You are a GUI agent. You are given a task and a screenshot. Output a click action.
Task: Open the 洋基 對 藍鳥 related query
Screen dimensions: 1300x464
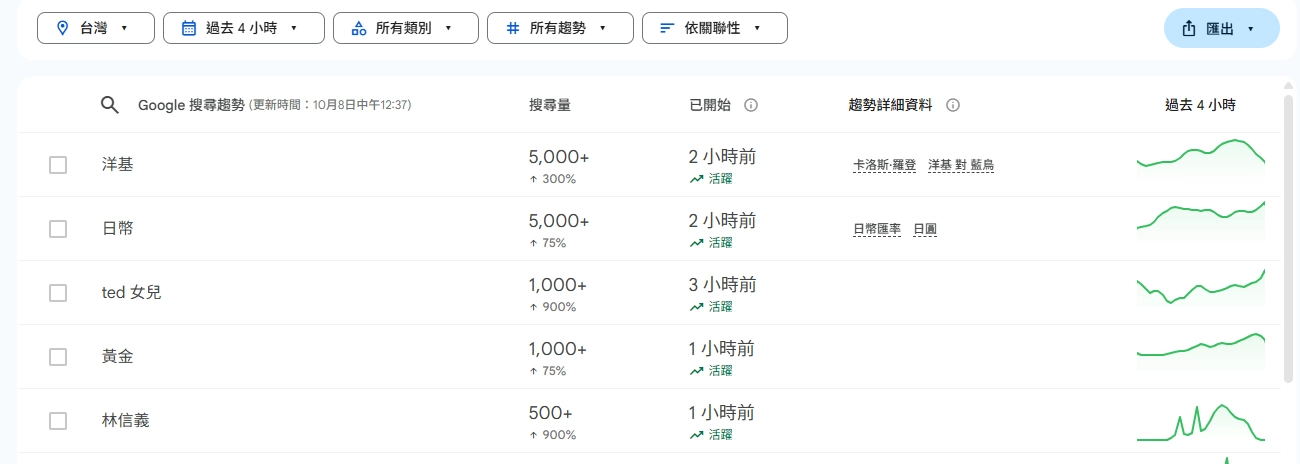click(961, 165)
